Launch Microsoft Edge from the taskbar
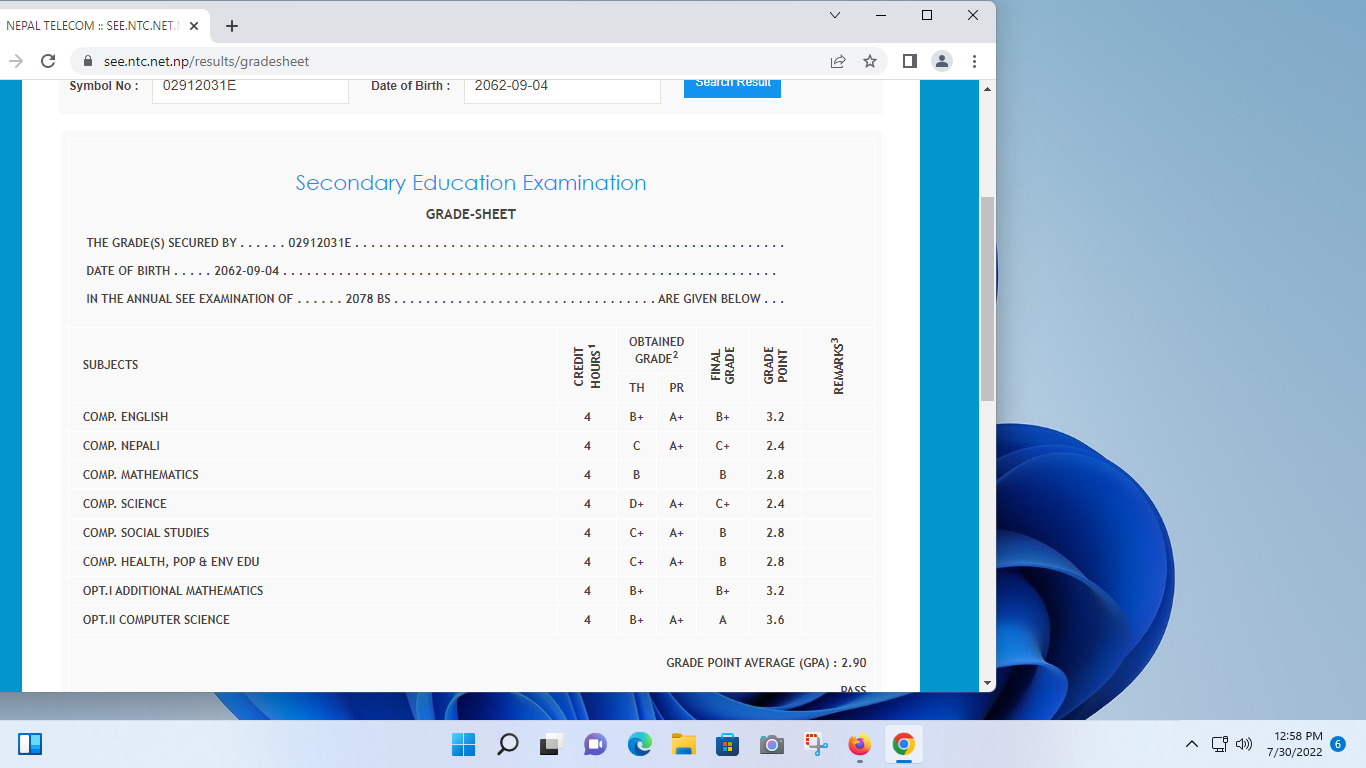1366x768 pixels. (639, 744)
